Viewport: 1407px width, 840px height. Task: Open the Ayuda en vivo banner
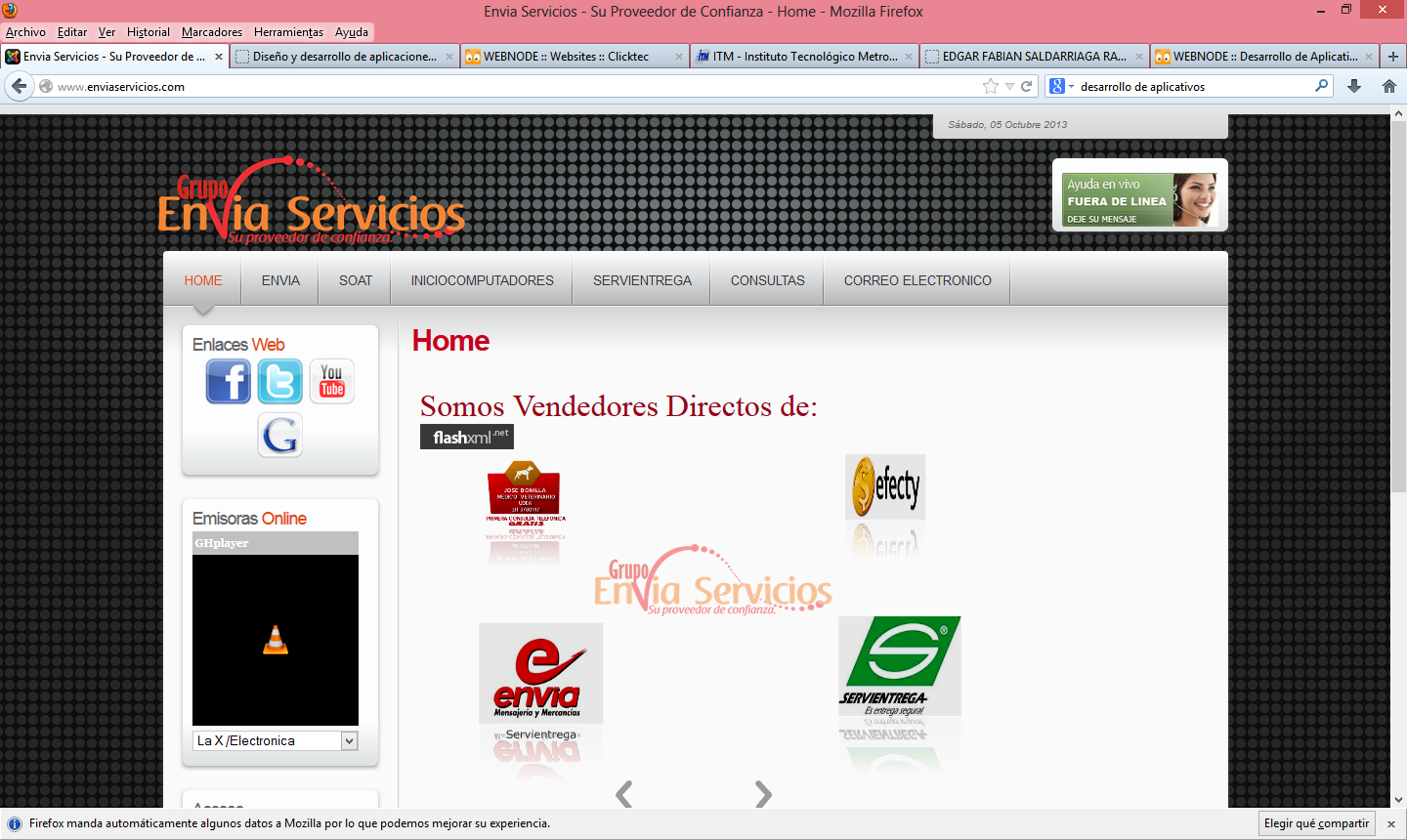click(x=1139, y=199)
